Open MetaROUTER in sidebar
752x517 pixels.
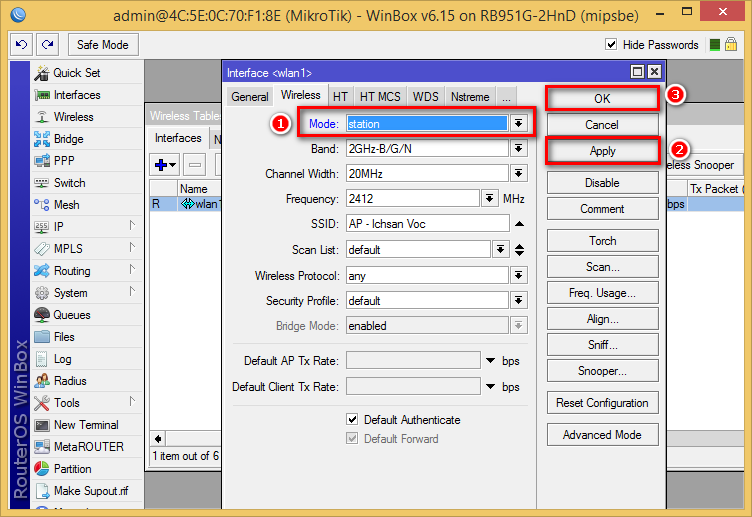point(89,446)
